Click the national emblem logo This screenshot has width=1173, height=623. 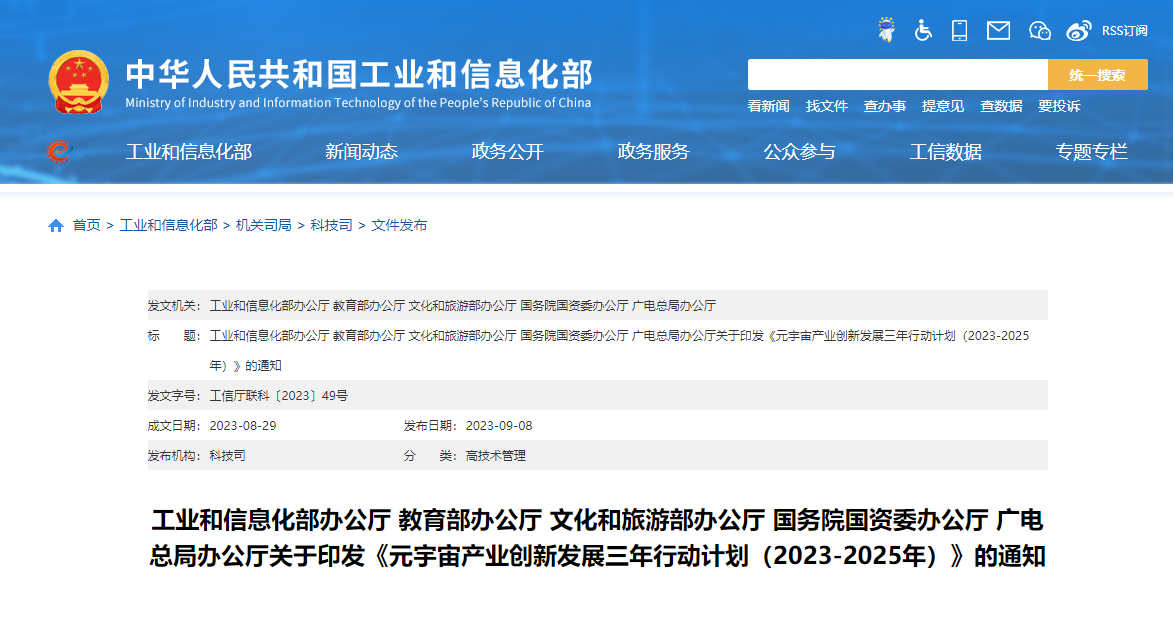pos(79,82)
